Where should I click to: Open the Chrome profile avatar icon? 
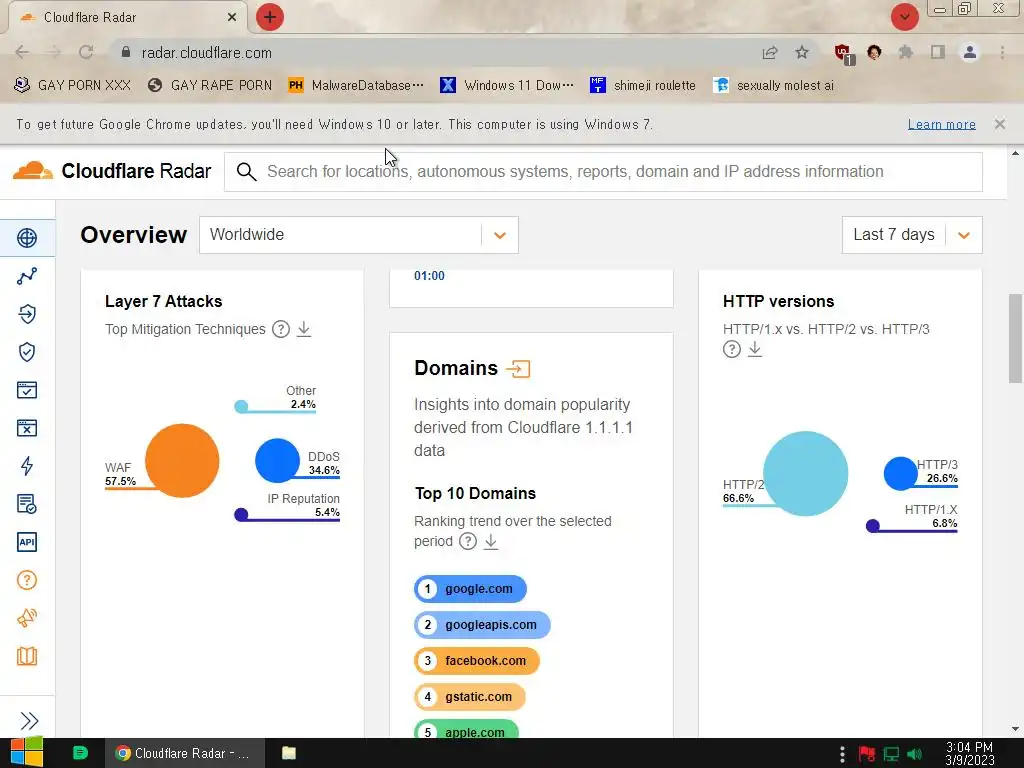point(970,52)
